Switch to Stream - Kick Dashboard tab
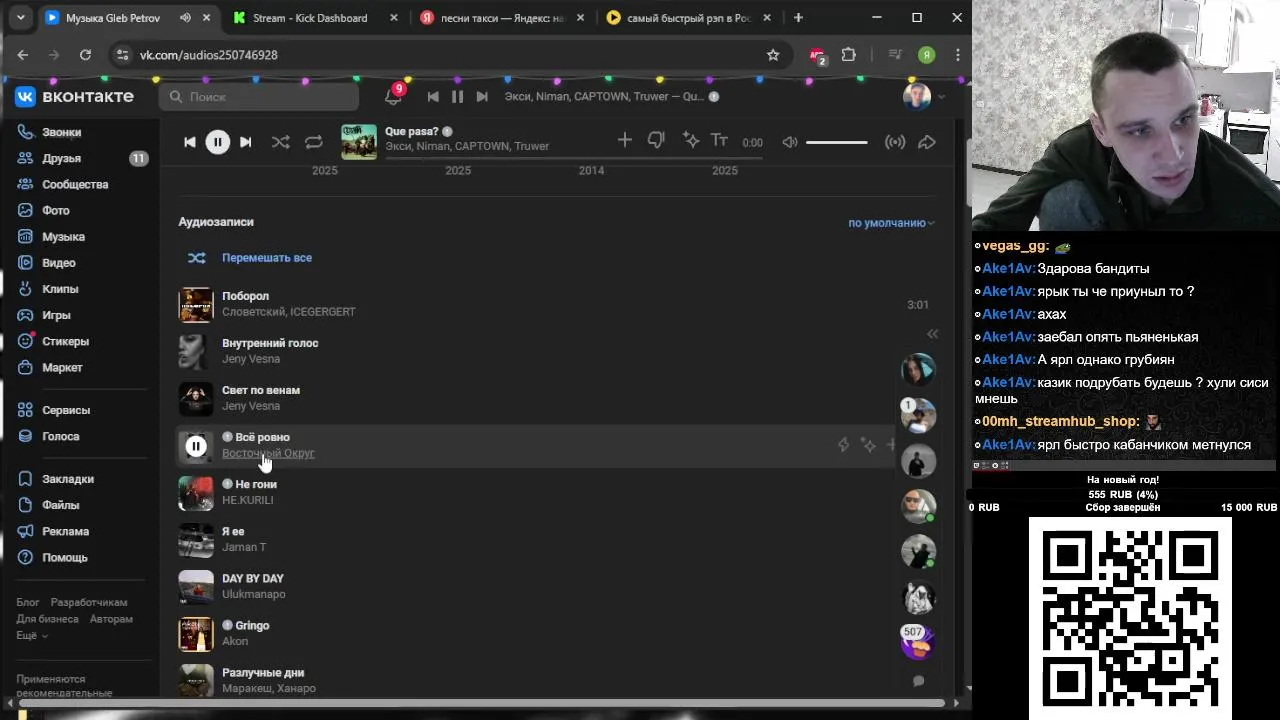The width and height of the screenshot is (1280, 720). [x=311, y=18]
